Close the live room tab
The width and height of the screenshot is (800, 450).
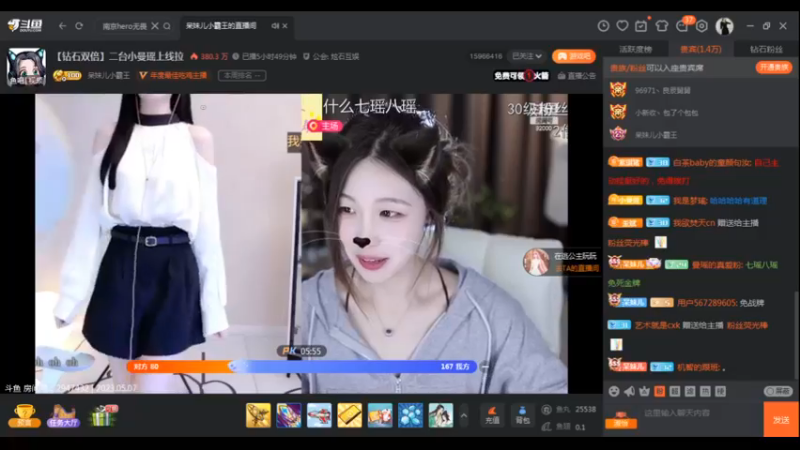(x=285, y=26)
